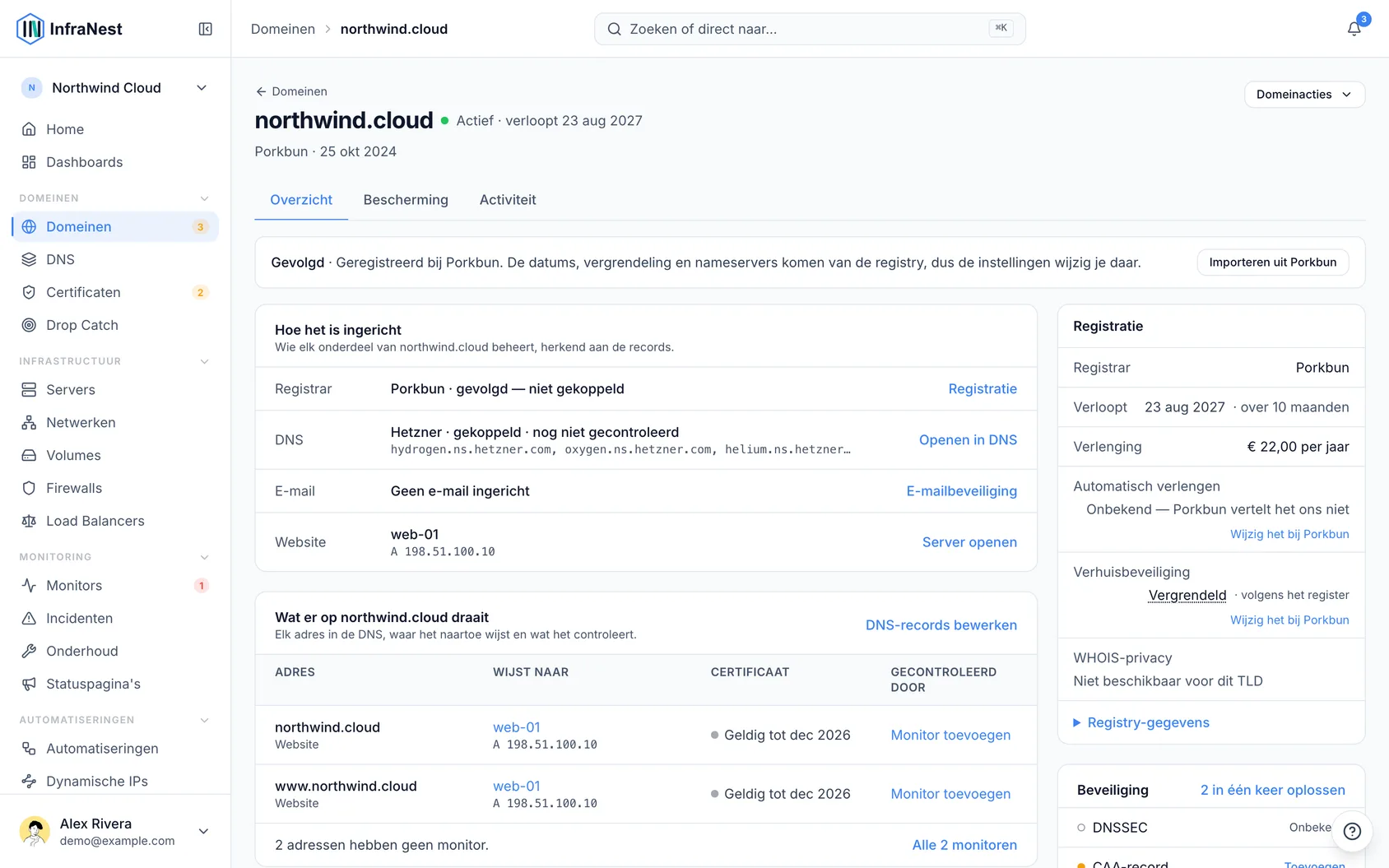
Task: Click the DNS layers icon
Action: click(29, 259)
